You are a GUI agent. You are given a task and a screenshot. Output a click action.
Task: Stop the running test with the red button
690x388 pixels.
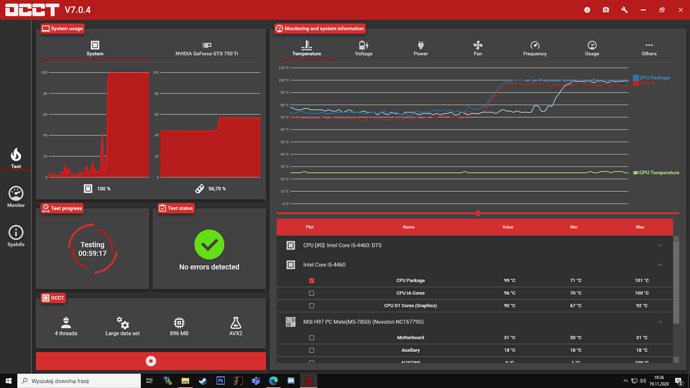(151, 361)
